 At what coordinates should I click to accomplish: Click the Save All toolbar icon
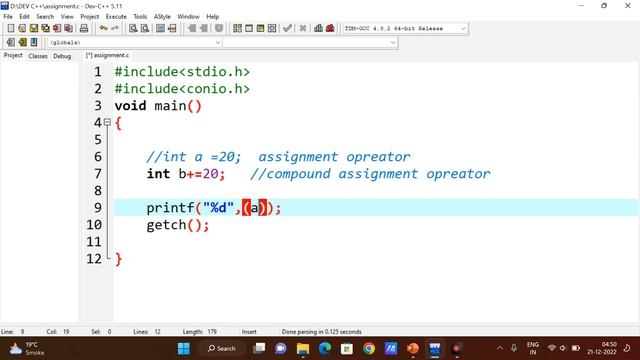pos(45,28)
